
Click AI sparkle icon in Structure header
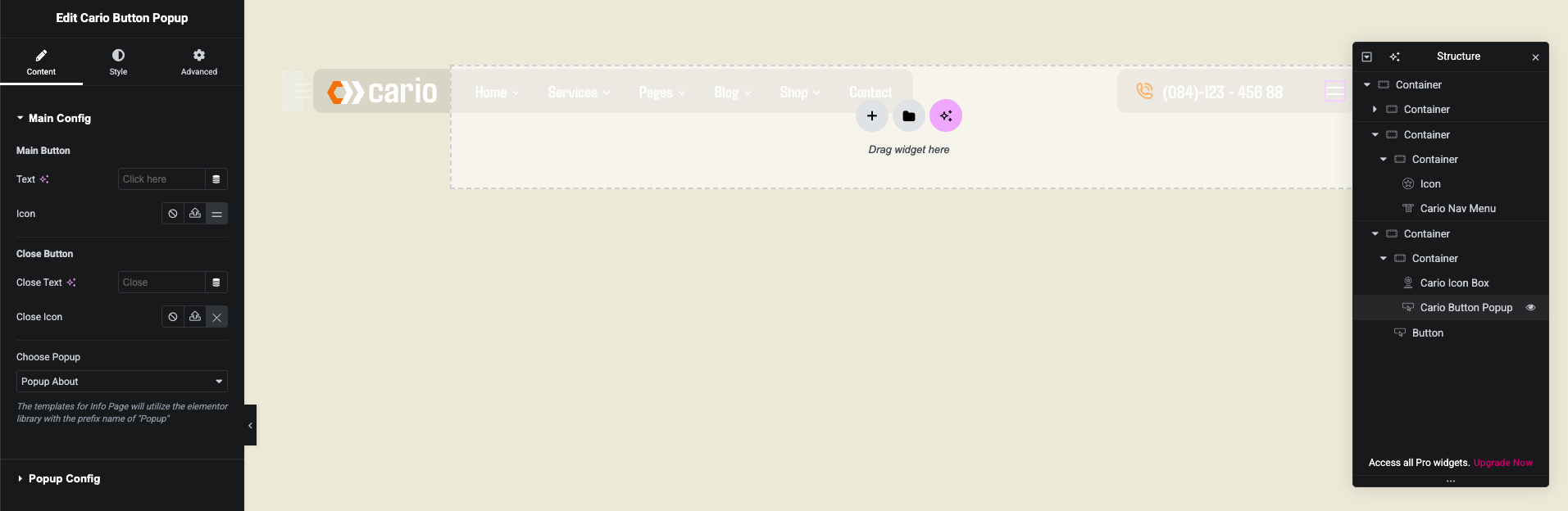coord(1394,57)
